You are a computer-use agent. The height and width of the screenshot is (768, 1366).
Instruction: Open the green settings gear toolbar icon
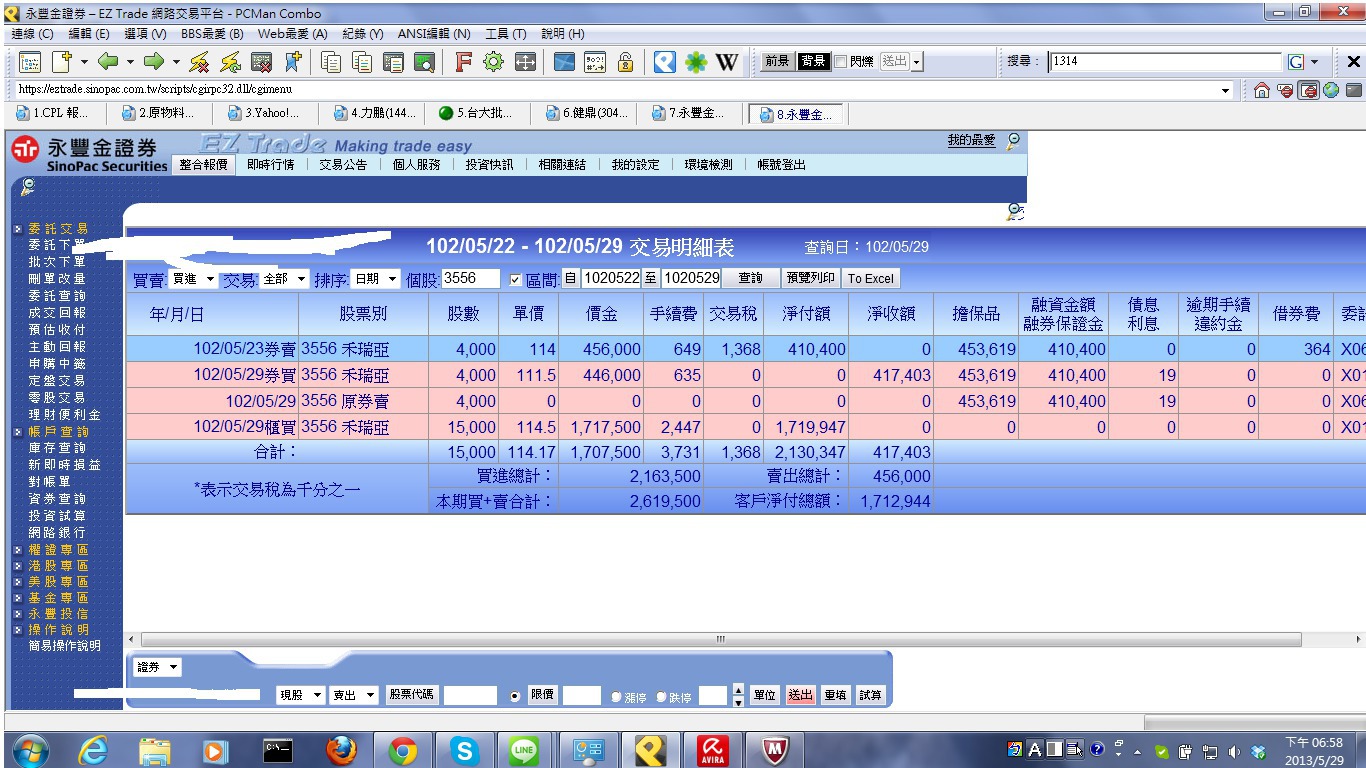[x=493, y=62]
